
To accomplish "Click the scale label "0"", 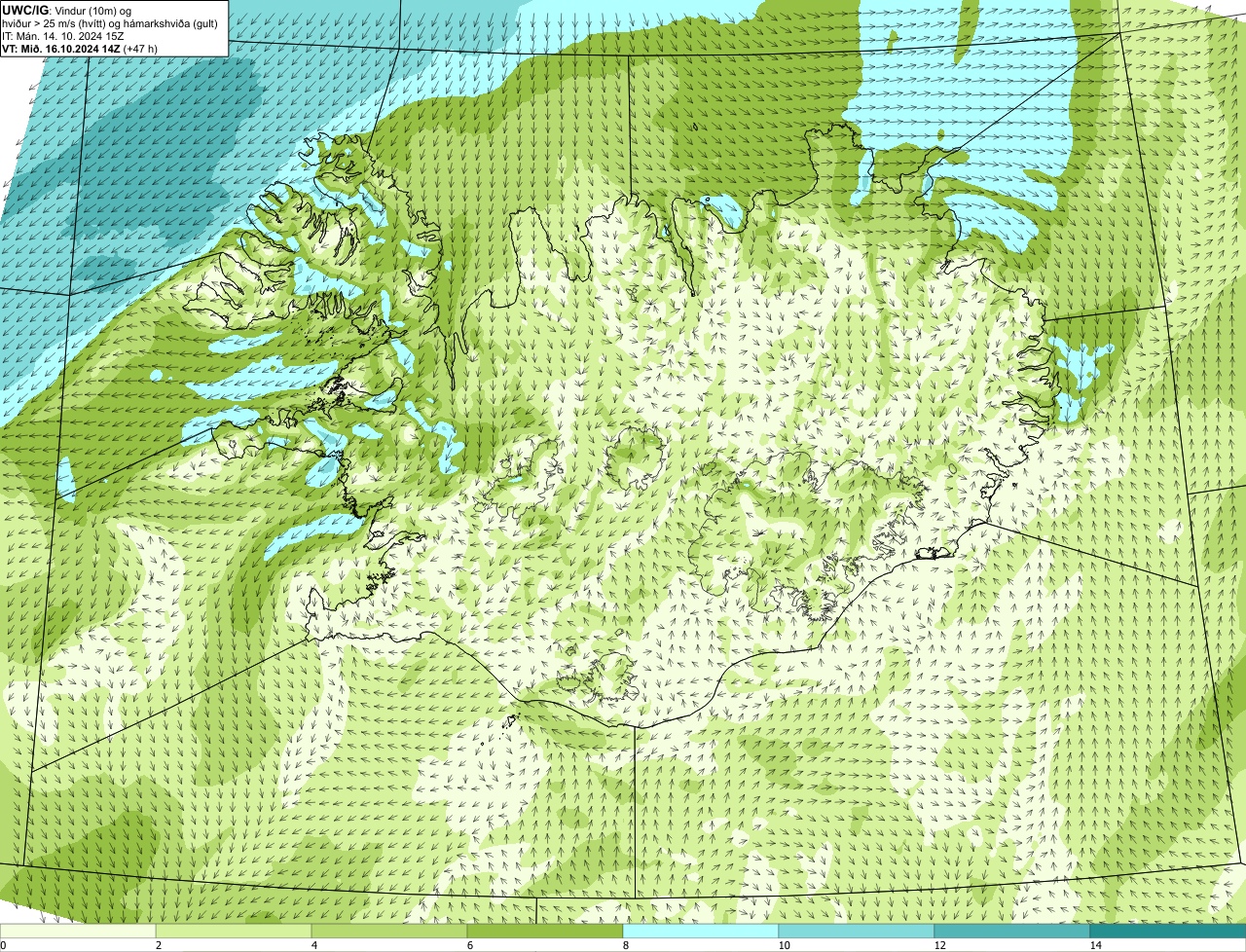I will tap(3, 945).
